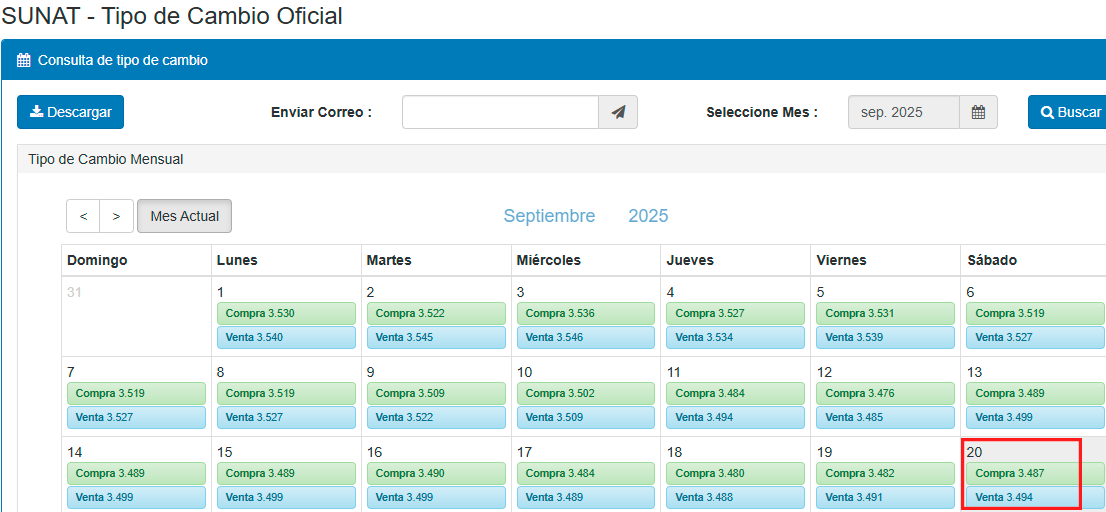Click the Mes Actual button

[185, 216]
